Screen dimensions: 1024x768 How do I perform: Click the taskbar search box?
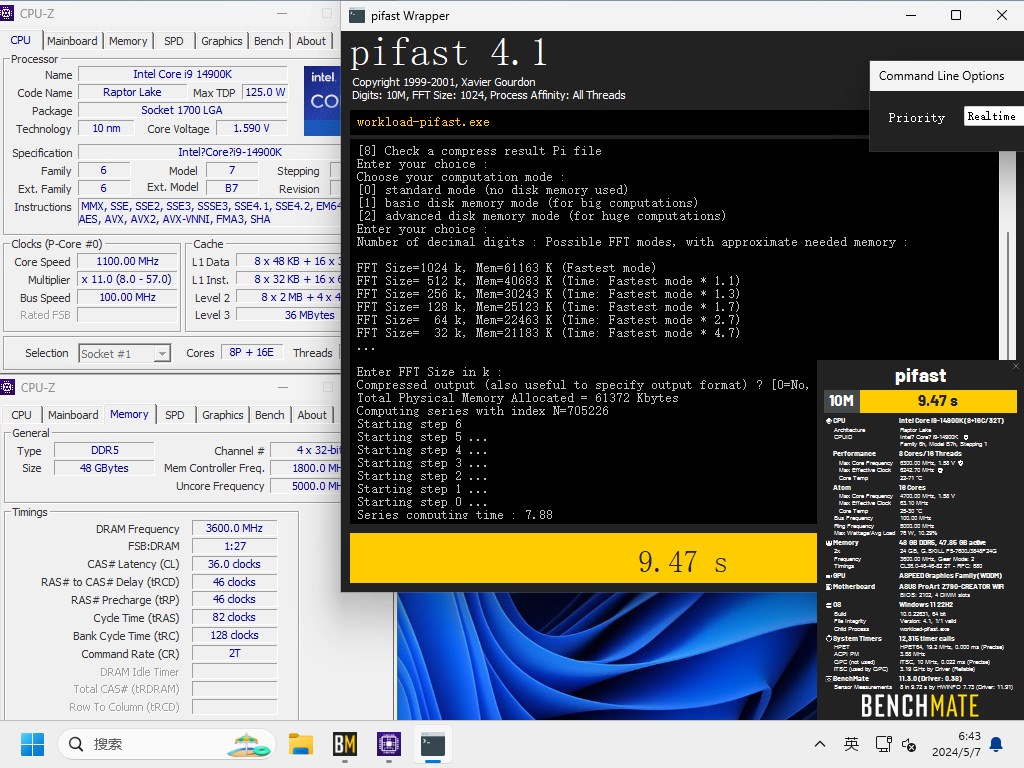(x=167, y=744)
